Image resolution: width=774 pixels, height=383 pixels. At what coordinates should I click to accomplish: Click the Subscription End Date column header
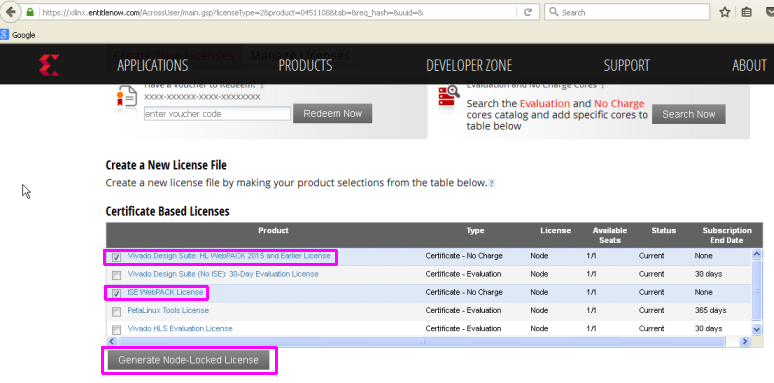coord(727,235)
